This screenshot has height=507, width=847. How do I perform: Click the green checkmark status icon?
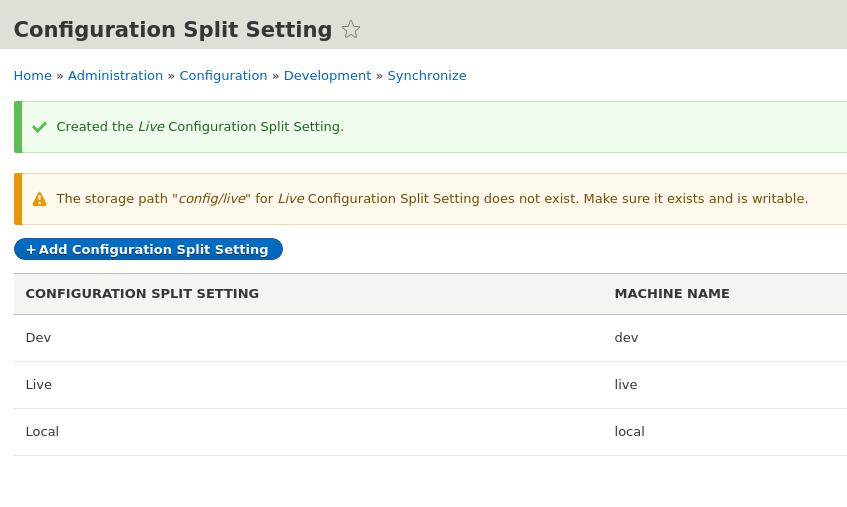[x=39, y=127]
